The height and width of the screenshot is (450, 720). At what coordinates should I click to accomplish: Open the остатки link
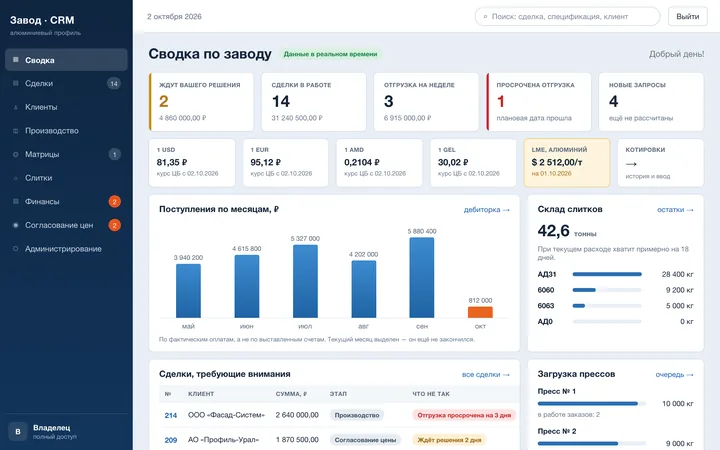[675, 209]
